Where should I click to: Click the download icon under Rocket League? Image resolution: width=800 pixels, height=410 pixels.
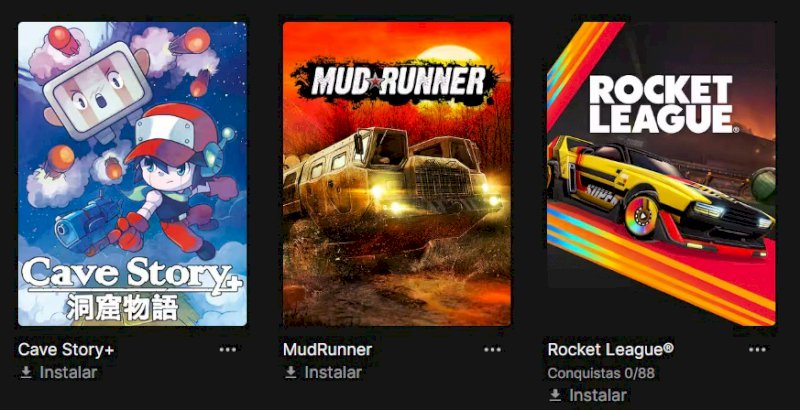556,395
